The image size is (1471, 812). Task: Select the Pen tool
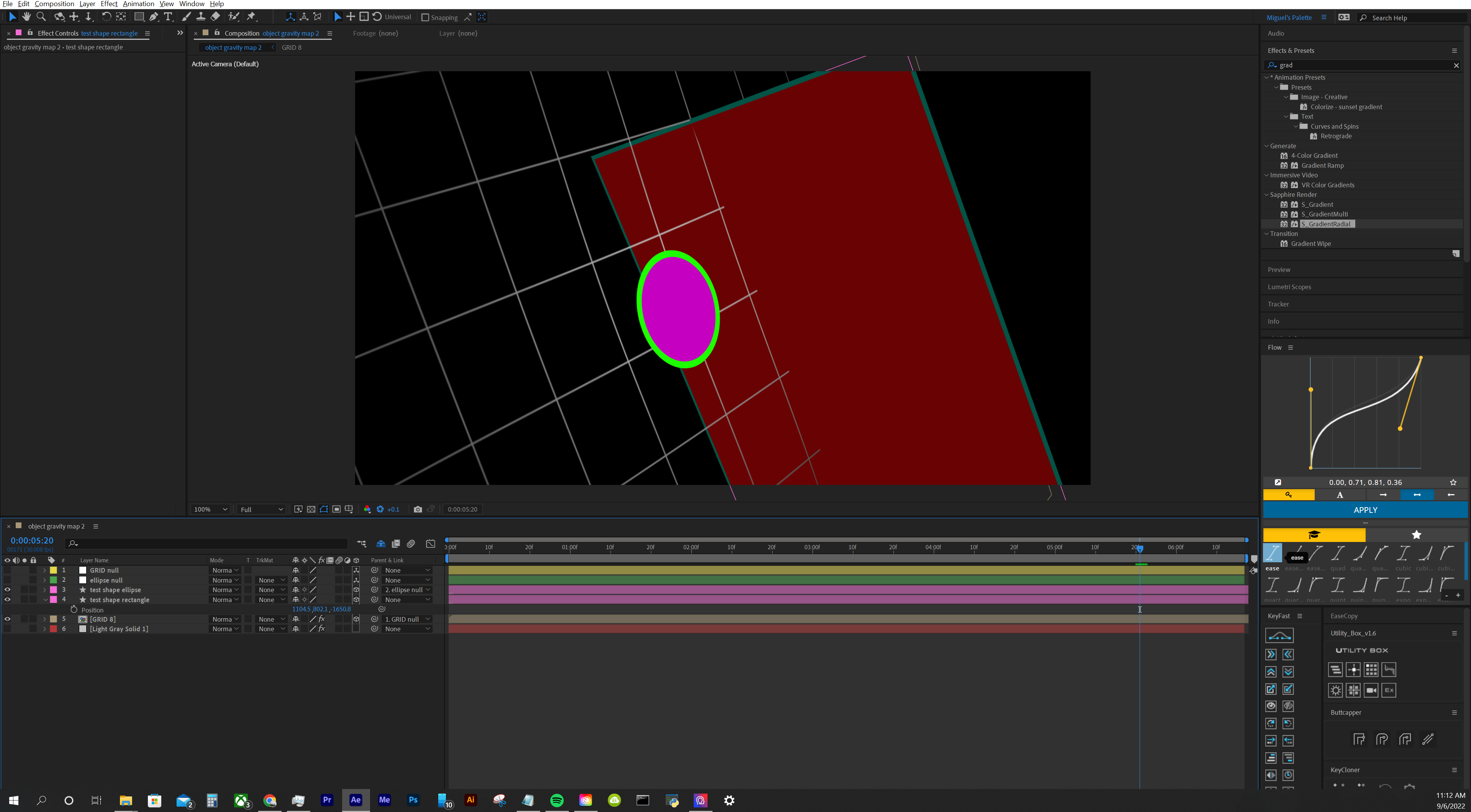coord(154,16)
